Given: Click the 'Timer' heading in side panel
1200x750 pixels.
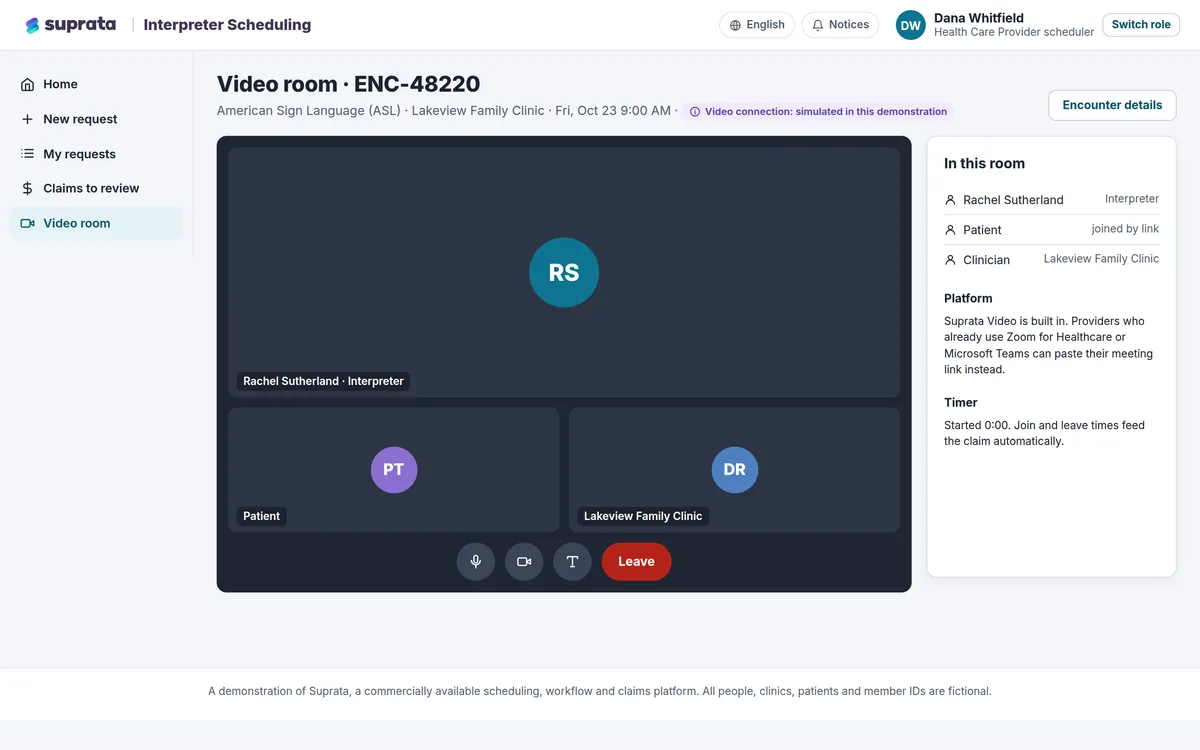Looking at the screenshot, I should pos(961,402).
